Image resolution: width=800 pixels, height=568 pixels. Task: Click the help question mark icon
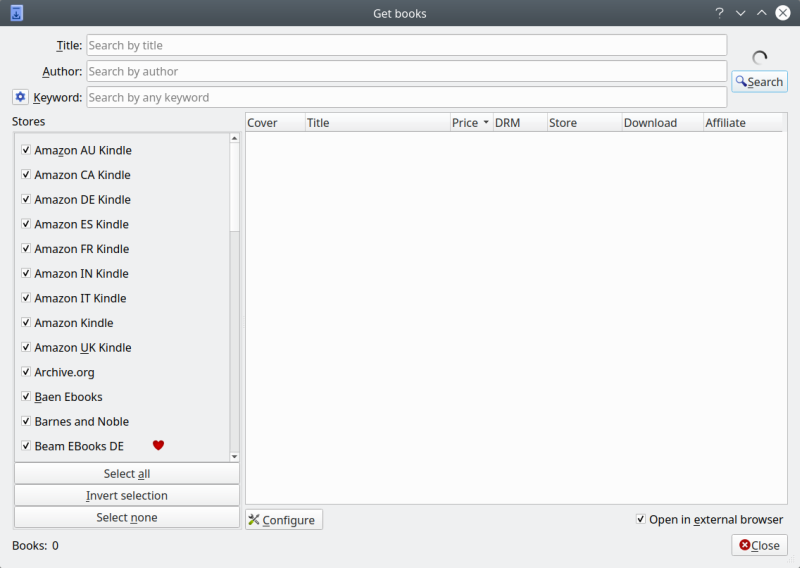(719, 13)
